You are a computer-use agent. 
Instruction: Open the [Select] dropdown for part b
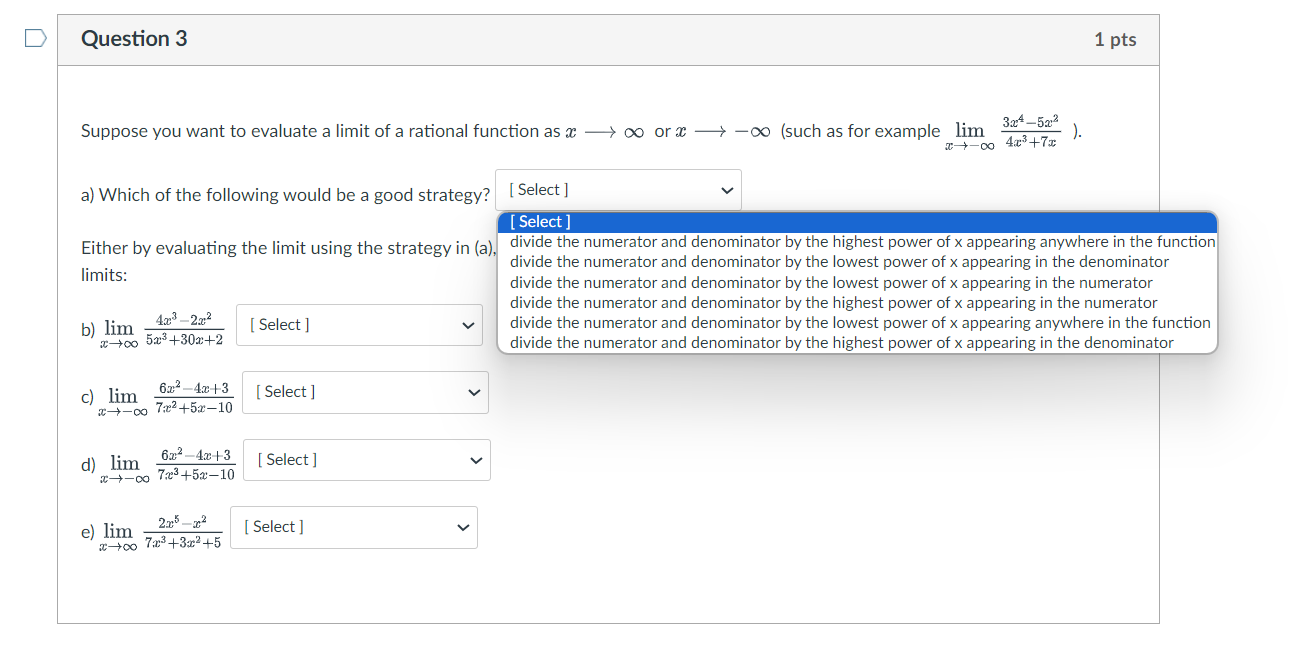[x=358, y=324]
